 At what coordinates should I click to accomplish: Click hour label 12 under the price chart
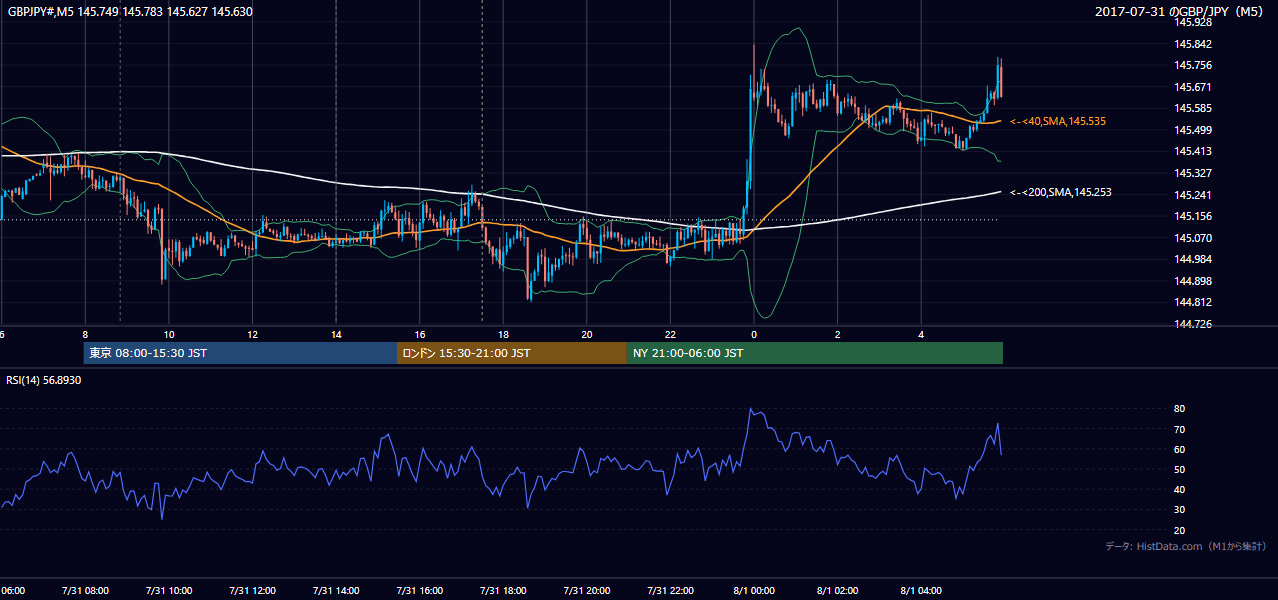click(x=253, y=335)
